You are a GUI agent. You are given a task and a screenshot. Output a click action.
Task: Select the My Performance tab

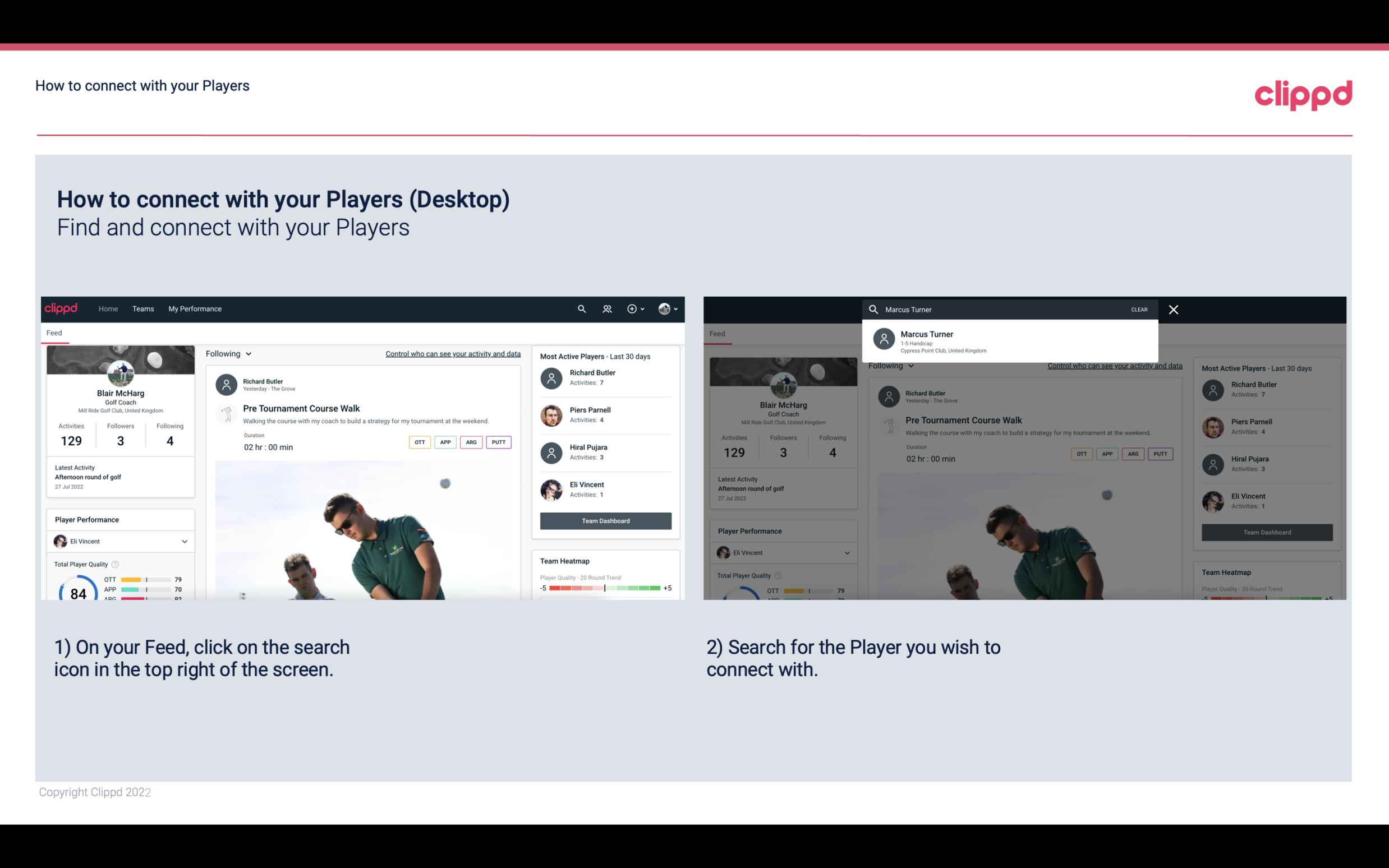pyautogui.click(x=195, y=308)
